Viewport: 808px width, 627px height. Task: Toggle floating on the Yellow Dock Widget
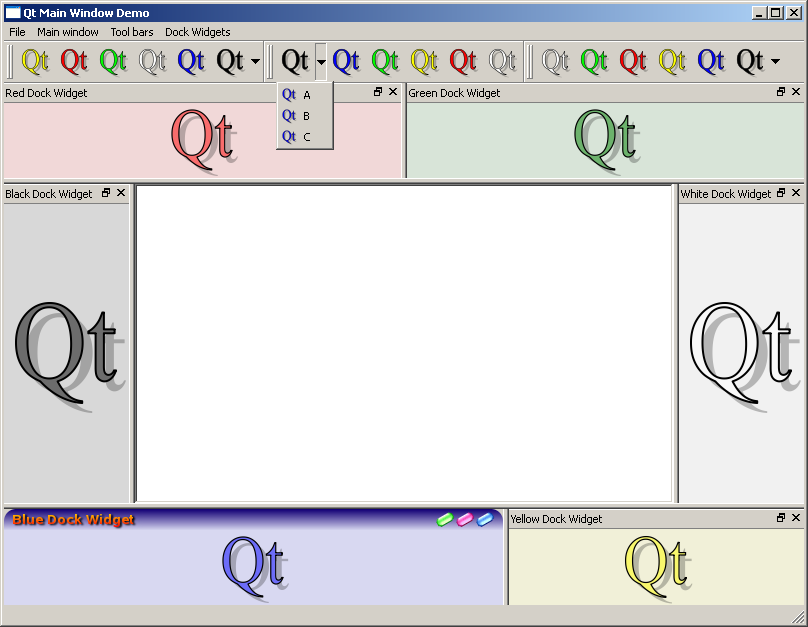click(x=781, y=518)
